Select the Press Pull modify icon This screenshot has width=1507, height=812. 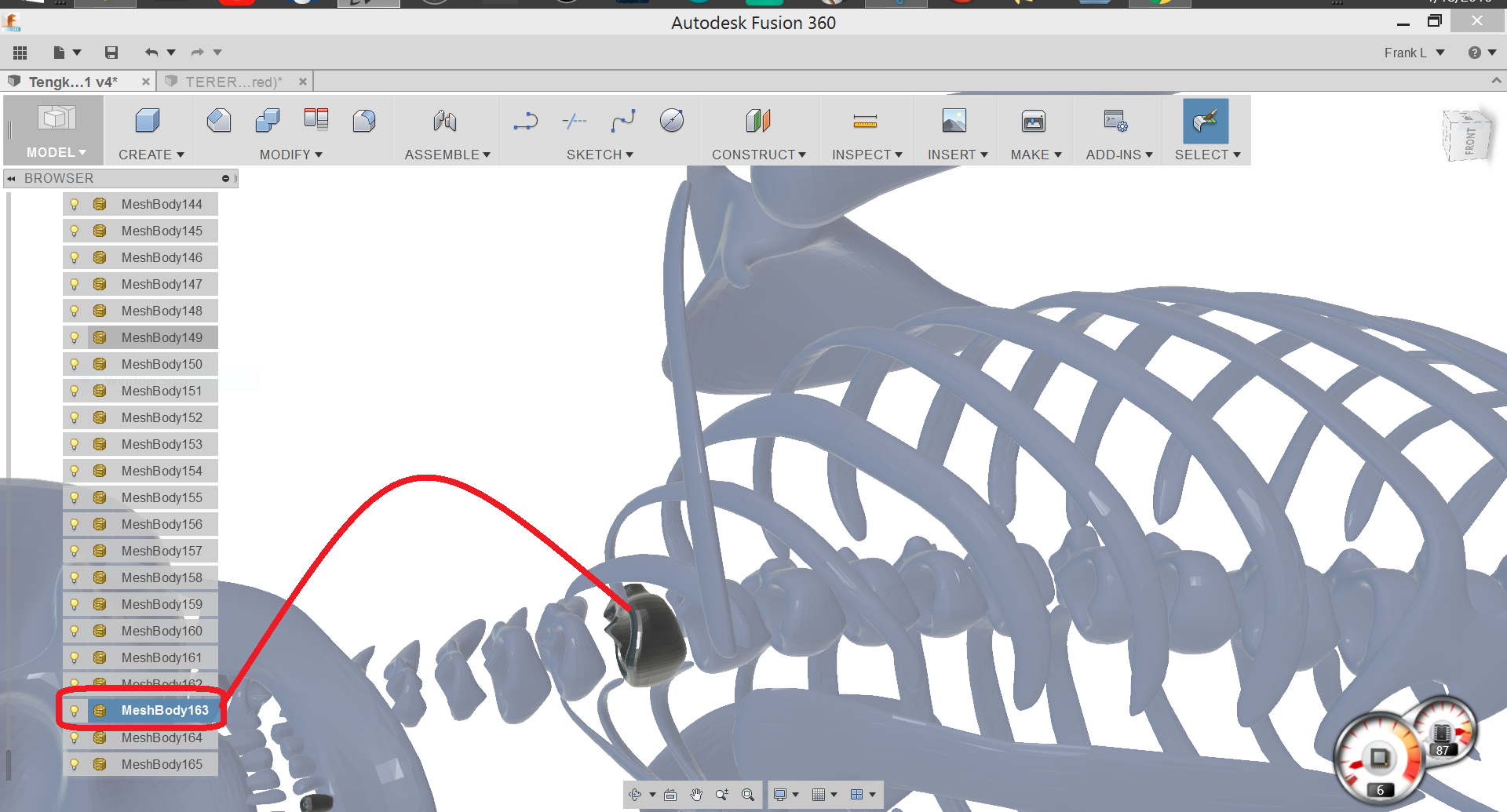[x=218, y=121]
